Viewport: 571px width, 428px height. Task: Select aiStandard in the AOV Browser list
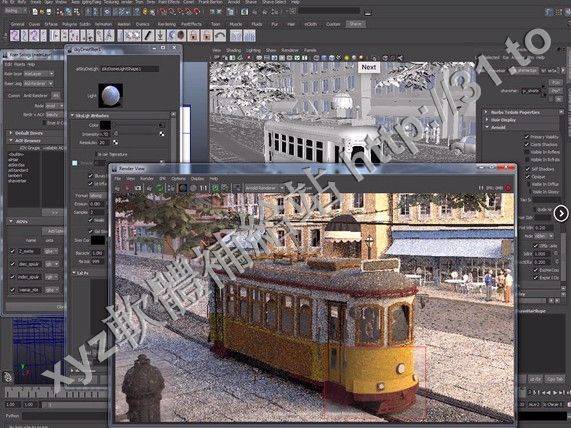click(18, 170)
